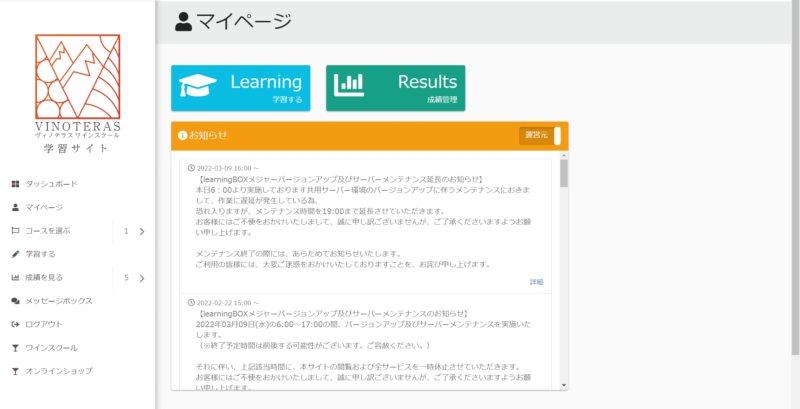800x409 pixels.
Task: Click the user icon in マイページ page header
Action: point(184,22)
